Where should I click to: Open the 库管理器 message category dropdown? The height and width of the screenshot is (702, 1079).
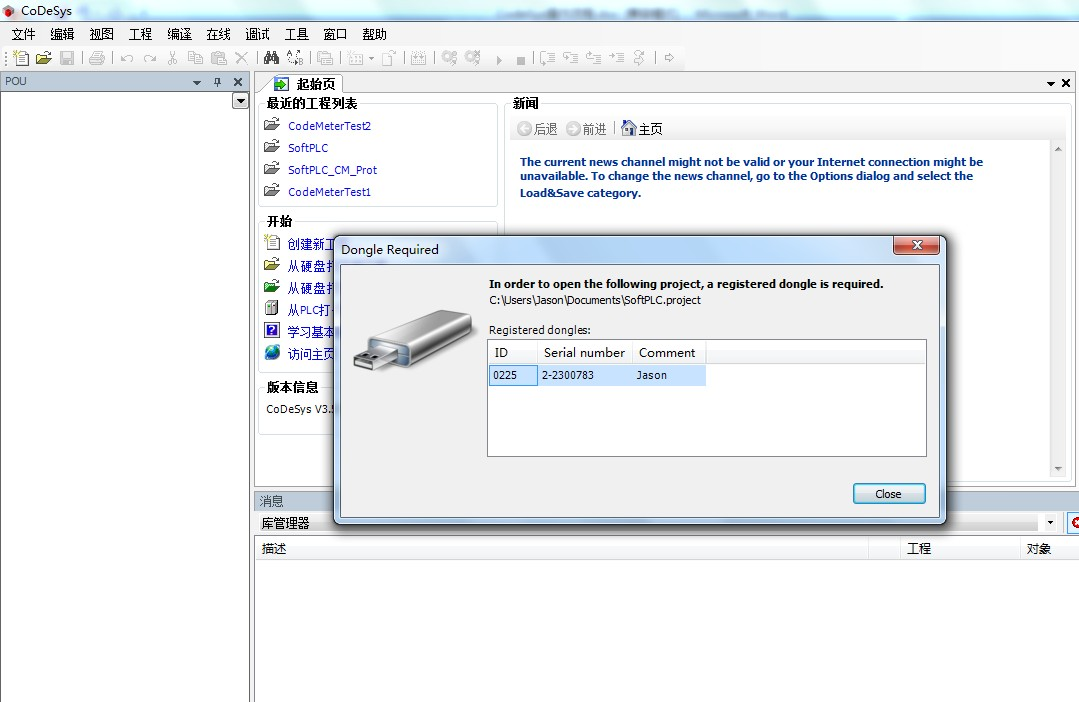1050,522
